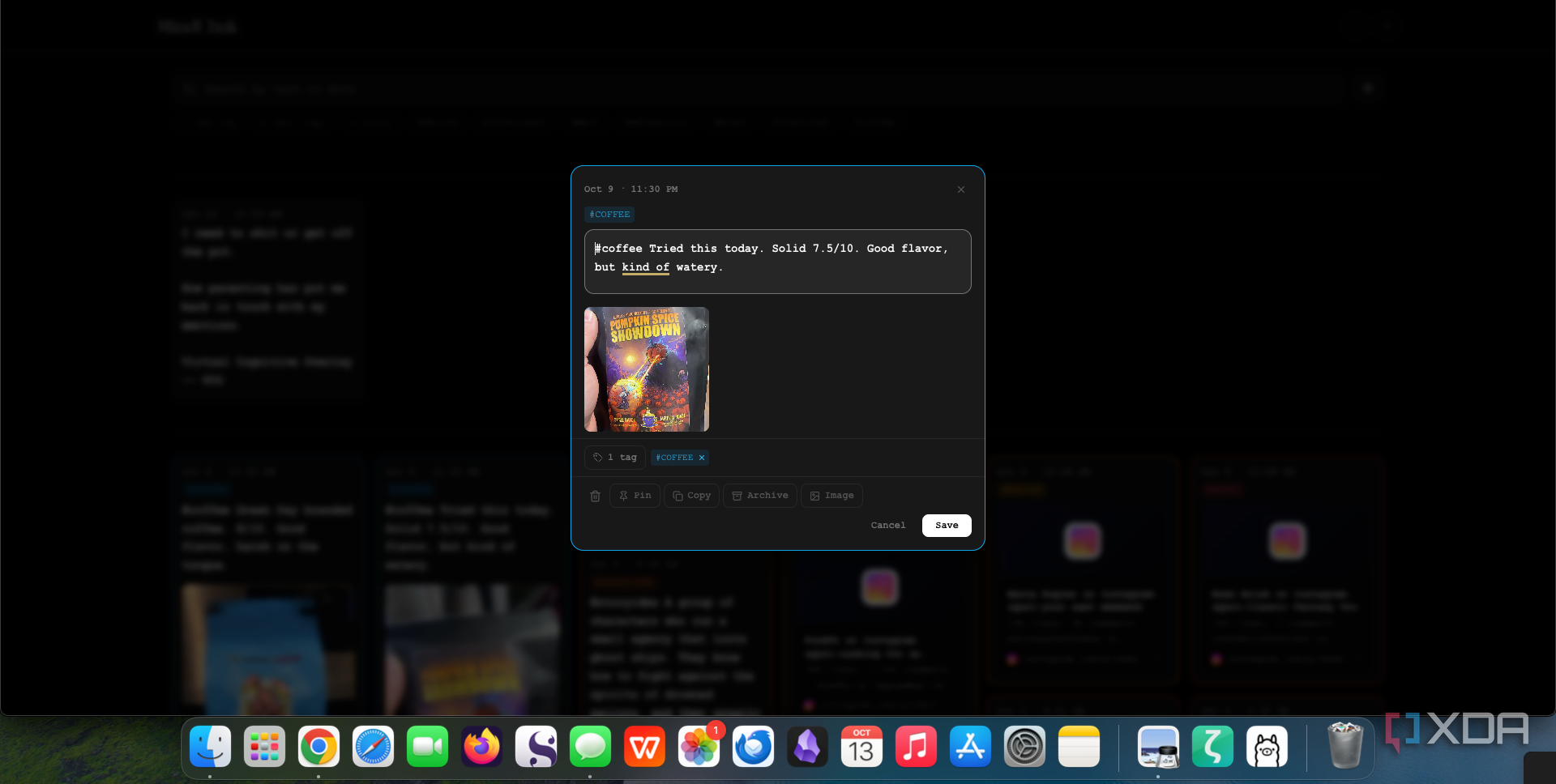The image size is (1556, 784).
Task: Pin this coffee note
Action: click(635, 496)
